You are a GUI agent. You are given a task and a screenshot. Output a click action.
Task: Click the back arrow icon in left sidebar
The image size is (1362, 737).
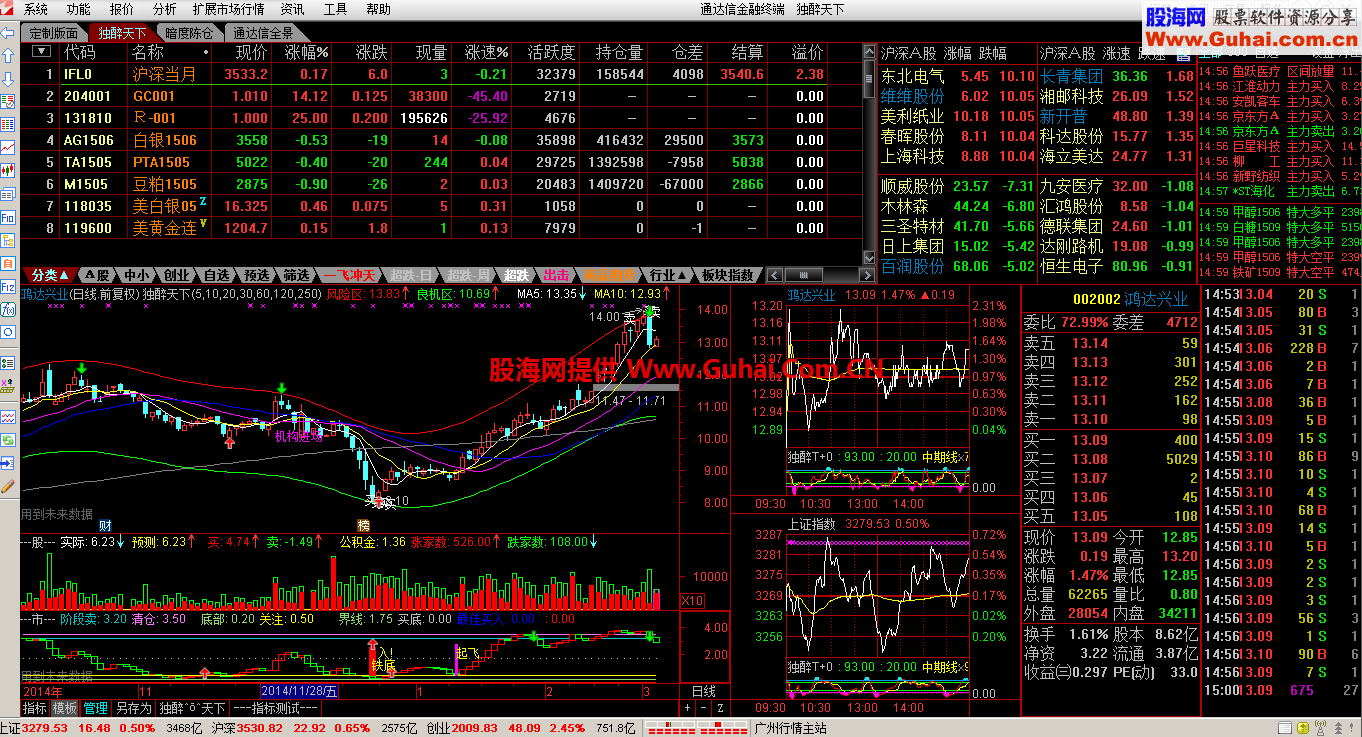[x=8, y=33]
